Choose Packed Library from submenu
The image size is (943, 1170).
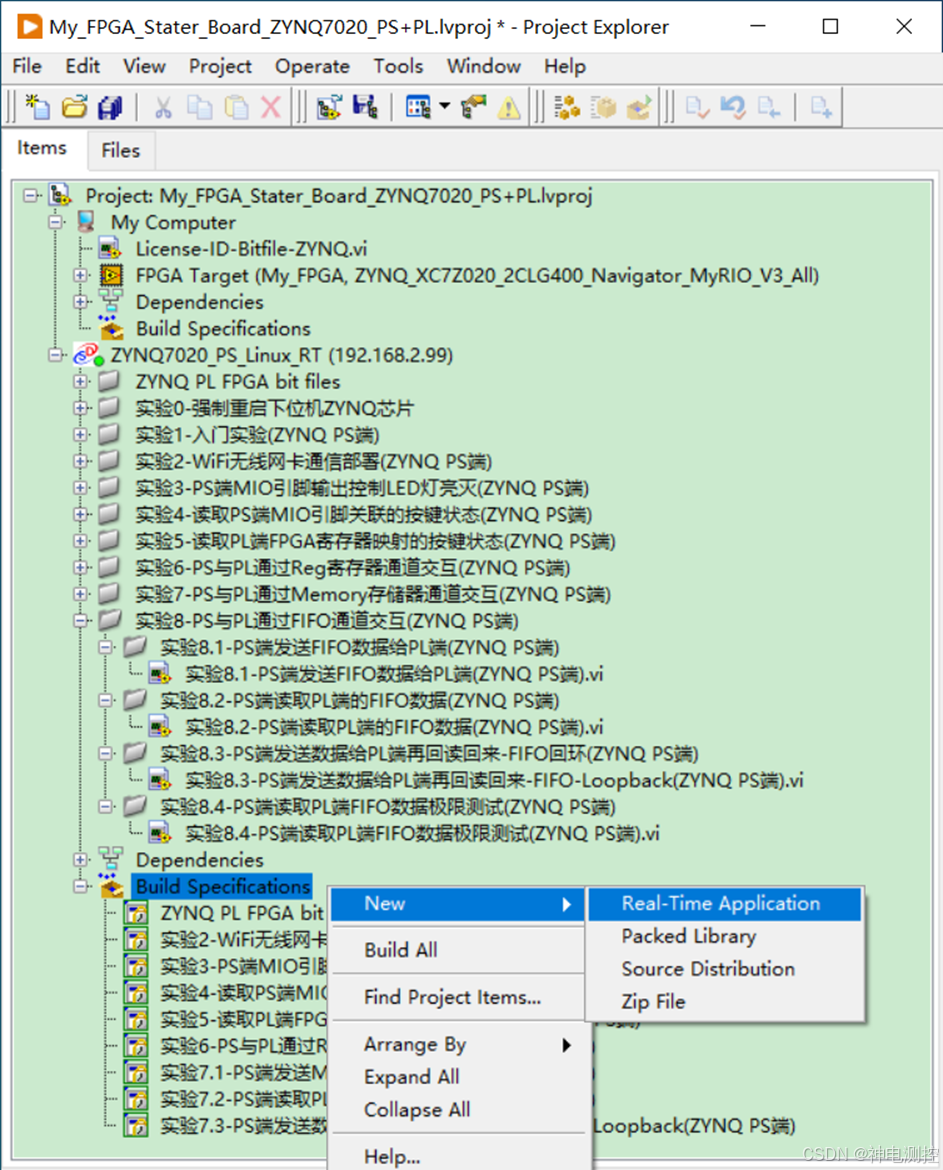[724, 936]
